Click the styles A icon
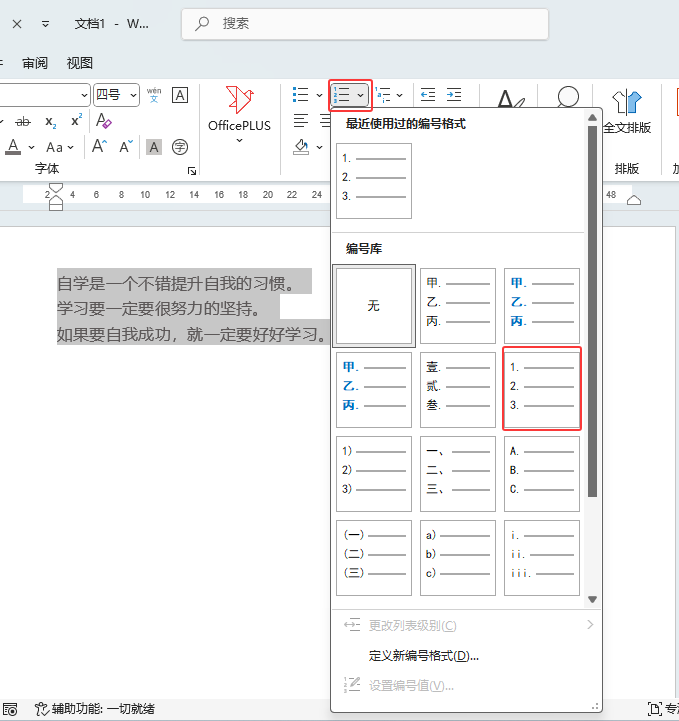This screenshot has width=679, height=721. click(x=510, y=97)
